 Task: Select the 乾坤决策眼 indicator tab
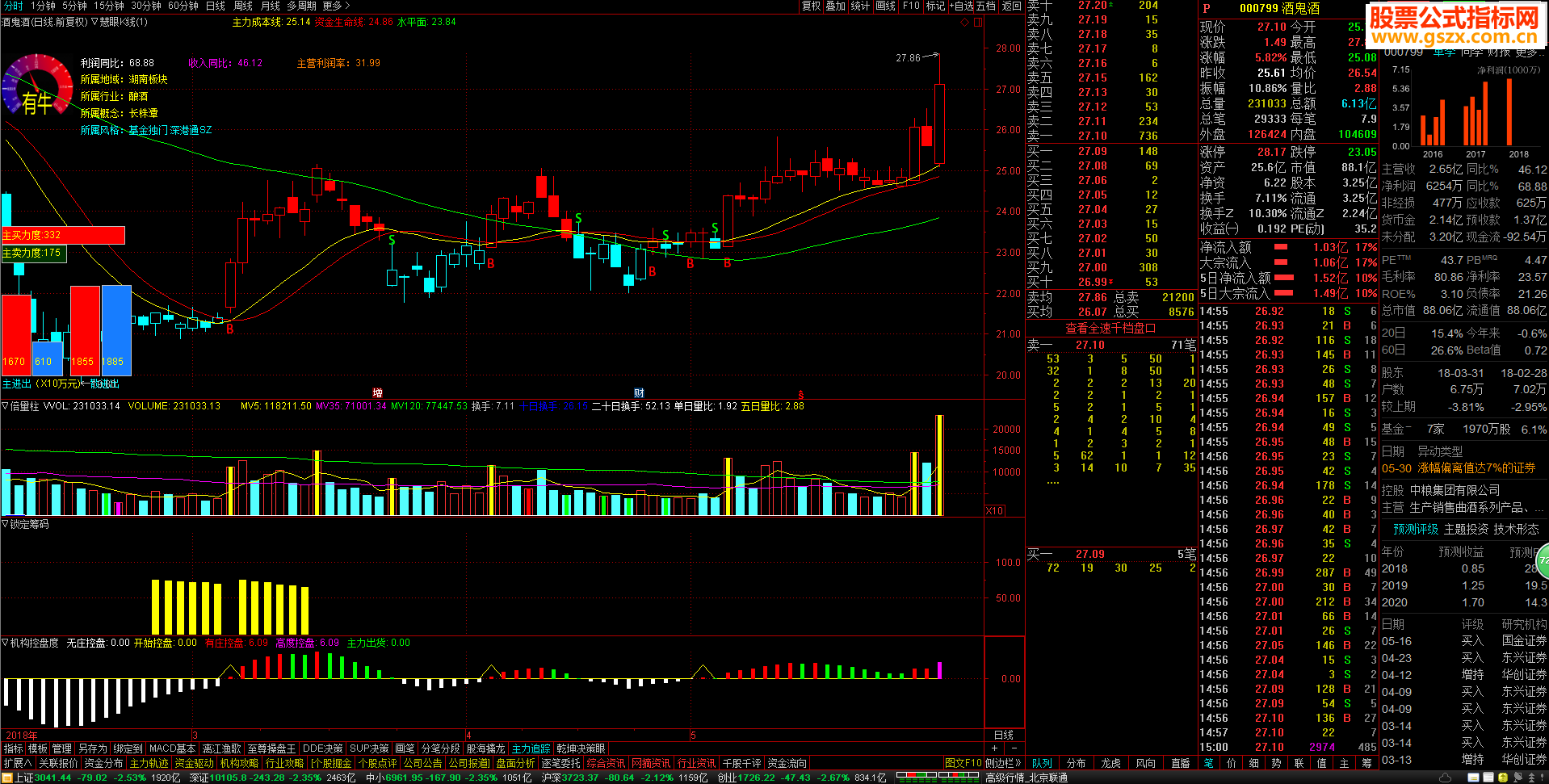[x=581, y=748]
